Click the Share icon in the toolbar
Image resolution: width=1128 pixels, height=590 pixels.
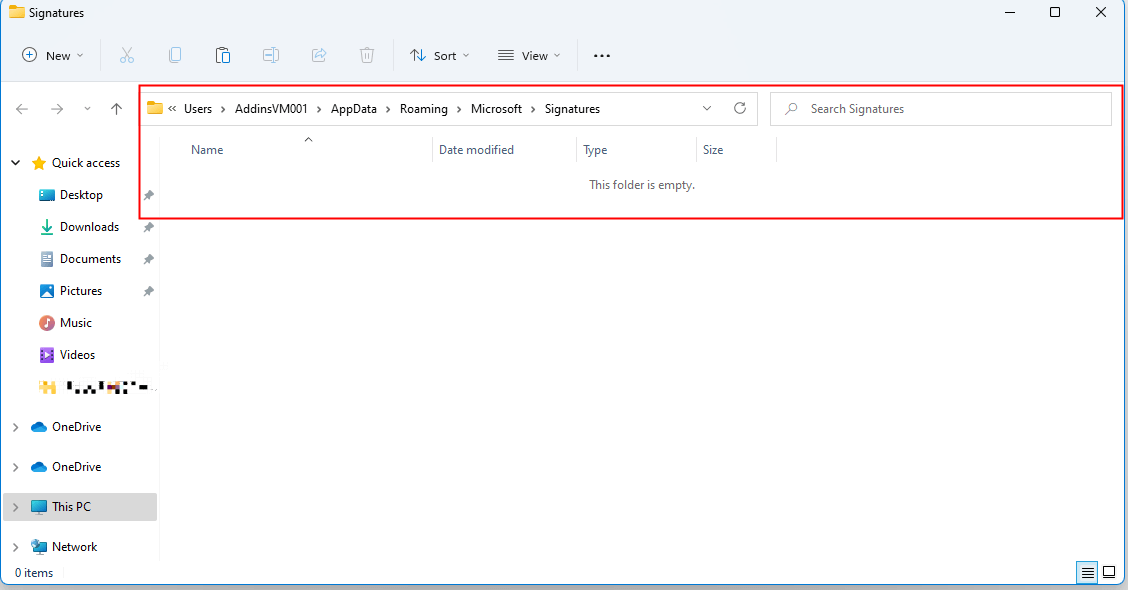(319, 55)
